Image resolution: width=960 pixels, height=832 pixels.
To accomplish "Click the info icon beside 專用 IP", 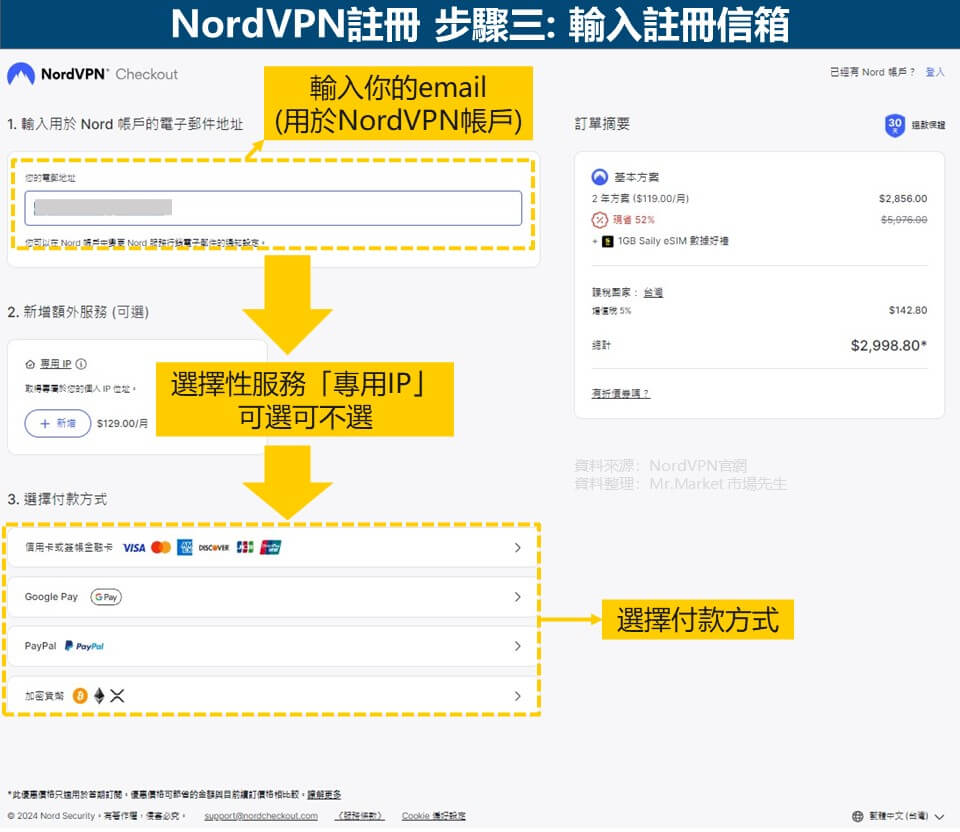I will (81, 364).
